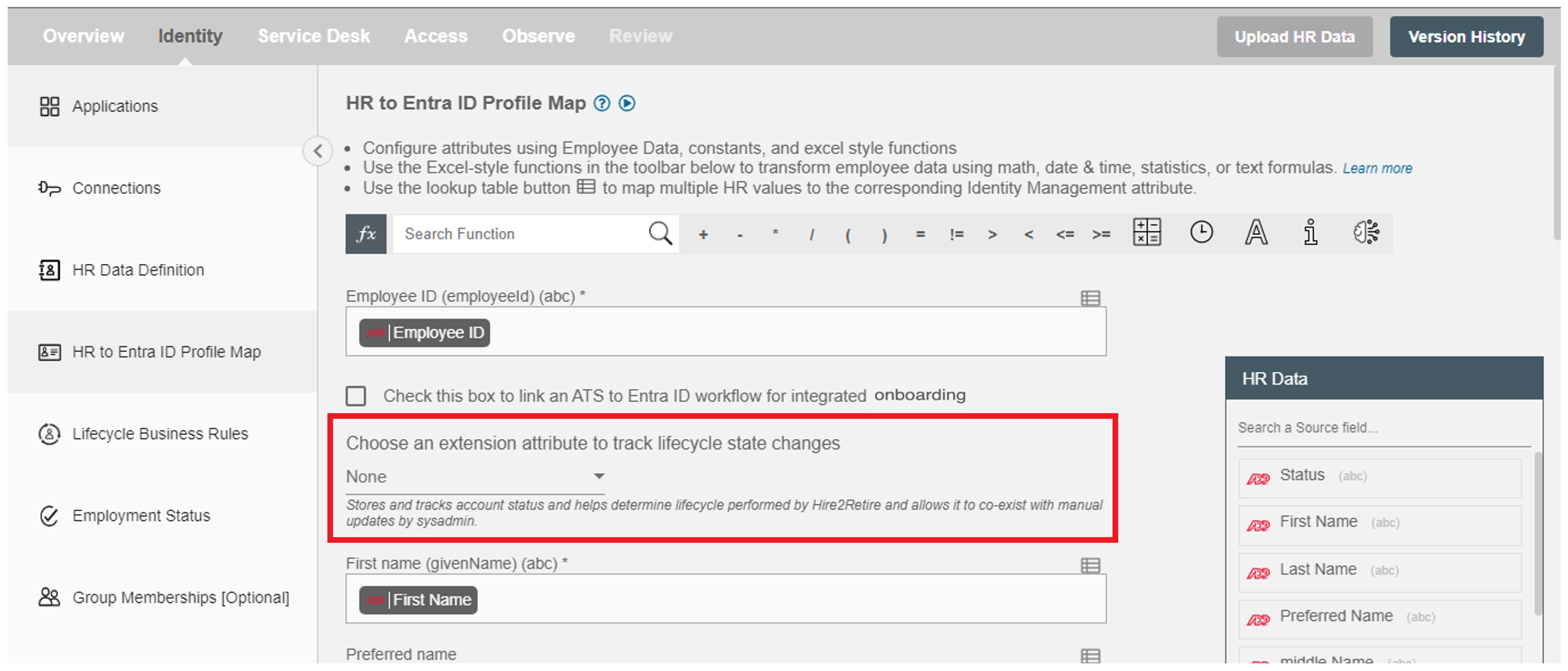This screenshot has height=671, width=1568.
Task: Insert a closing parenthesis
Action: [x=885, y=235]
